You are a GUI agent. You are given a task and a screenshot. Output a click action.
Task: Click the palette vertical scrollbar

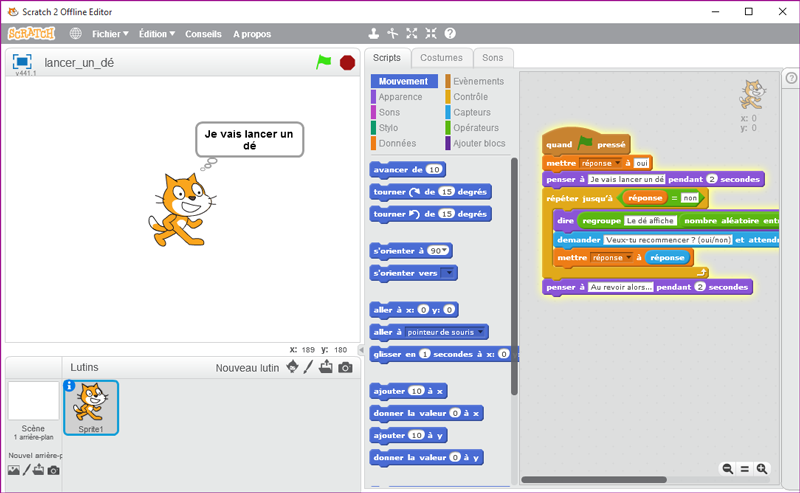pyautogui.click(x=514, y=276)
